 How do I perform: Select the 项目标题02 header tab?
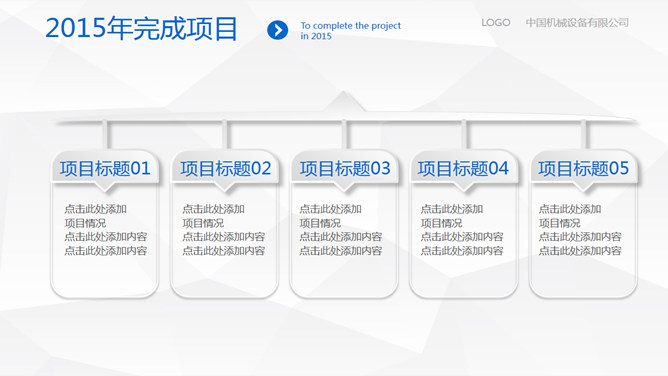[225, 169]
